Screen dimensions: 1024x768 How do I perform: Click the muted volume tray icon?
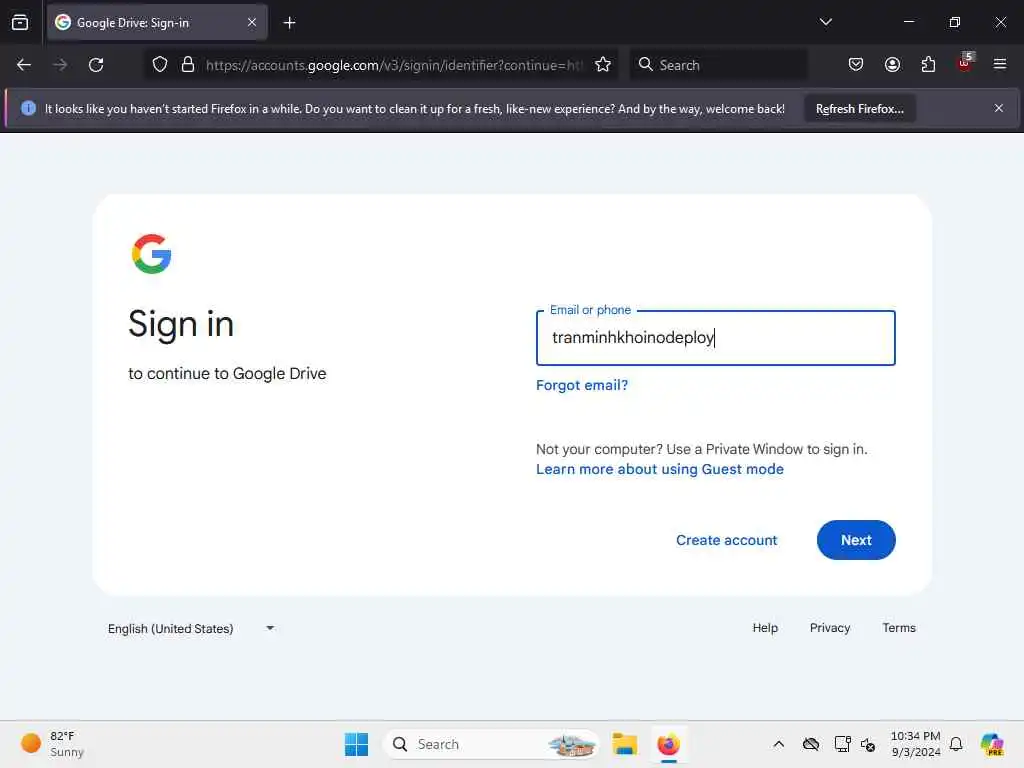868,744
